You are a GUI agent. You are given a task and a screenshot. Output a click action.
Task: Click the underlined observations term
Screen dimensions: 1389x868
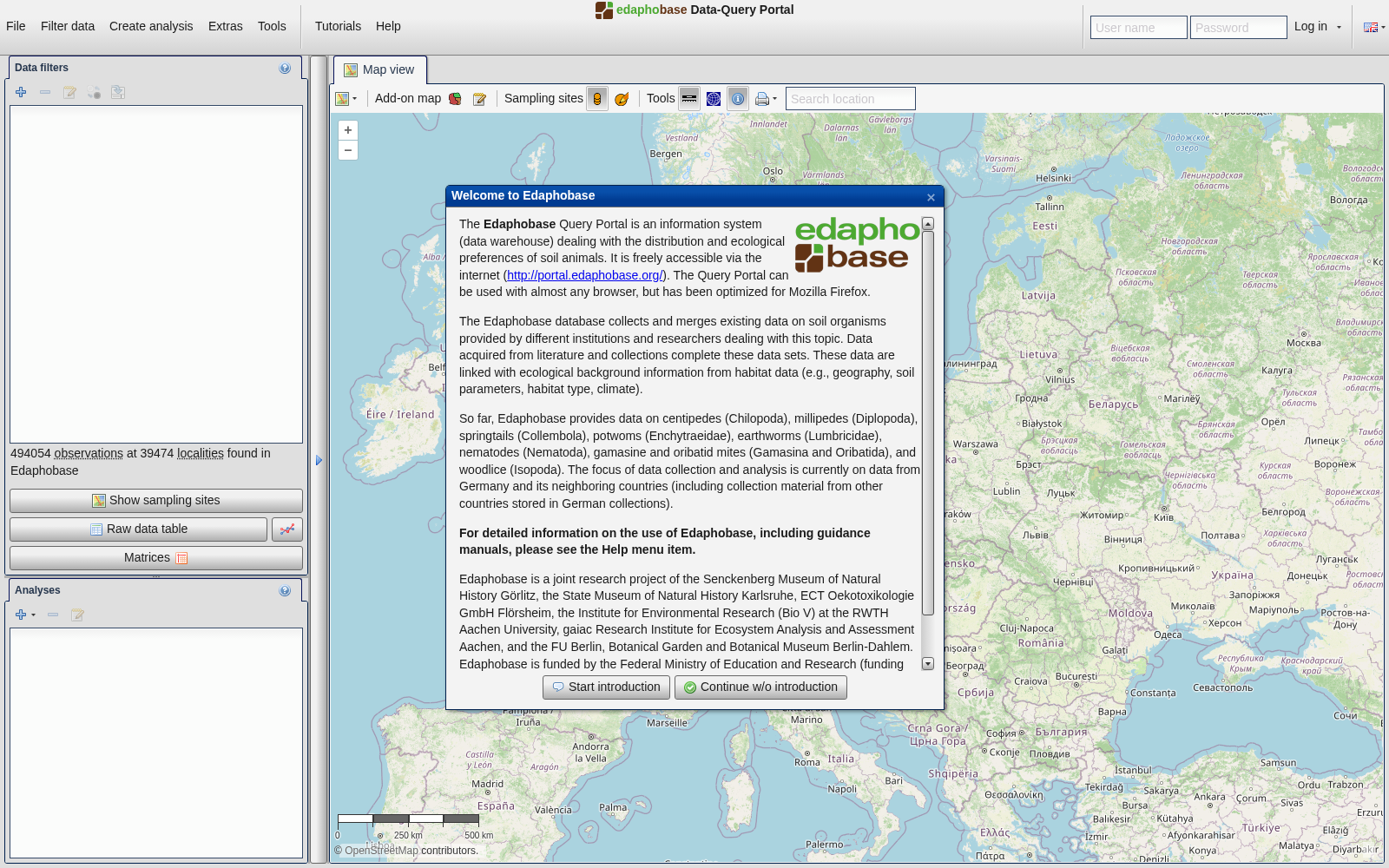click(x=89, y=453)
